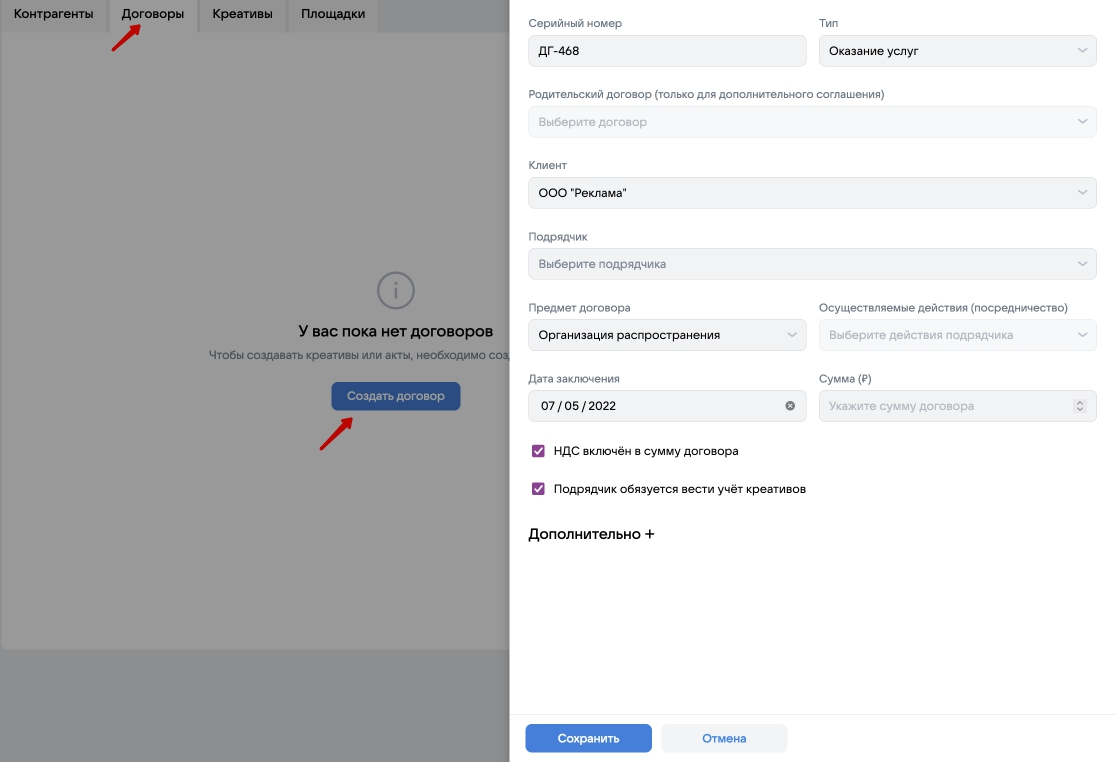Click the Создать договор button

point(396,396)
